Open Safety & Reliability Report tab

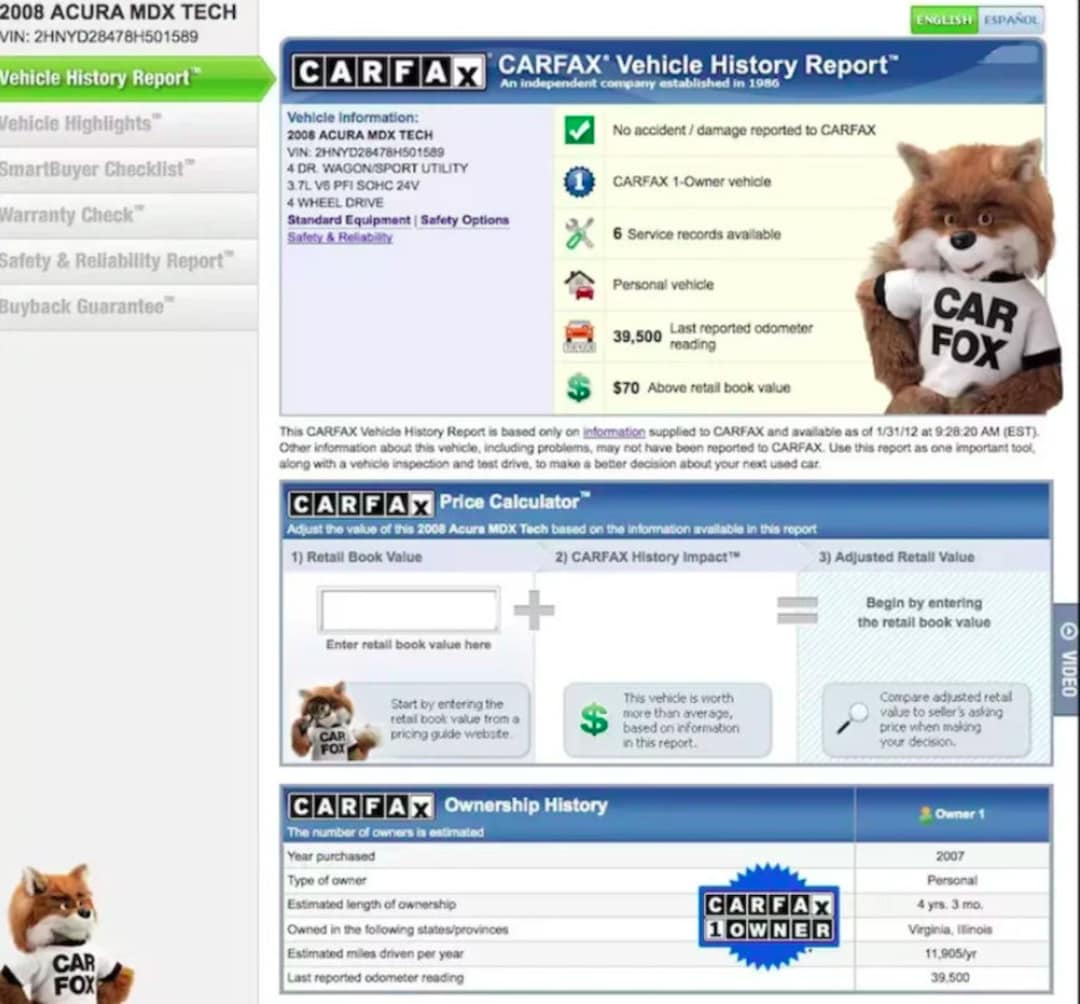click(x=129, y=261)
